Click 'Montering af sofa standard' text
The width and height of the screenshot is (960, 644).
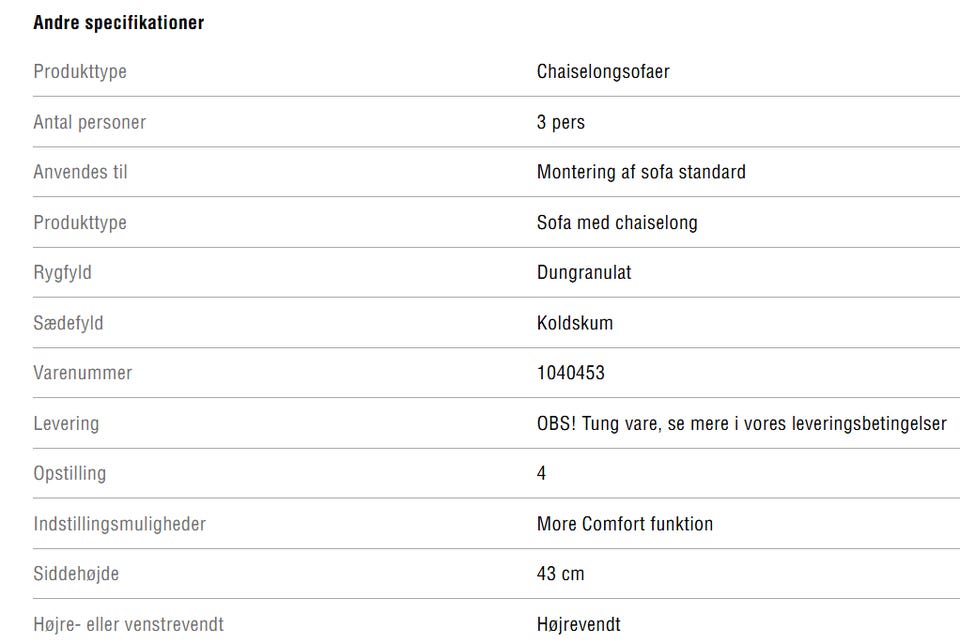(641, 172)
